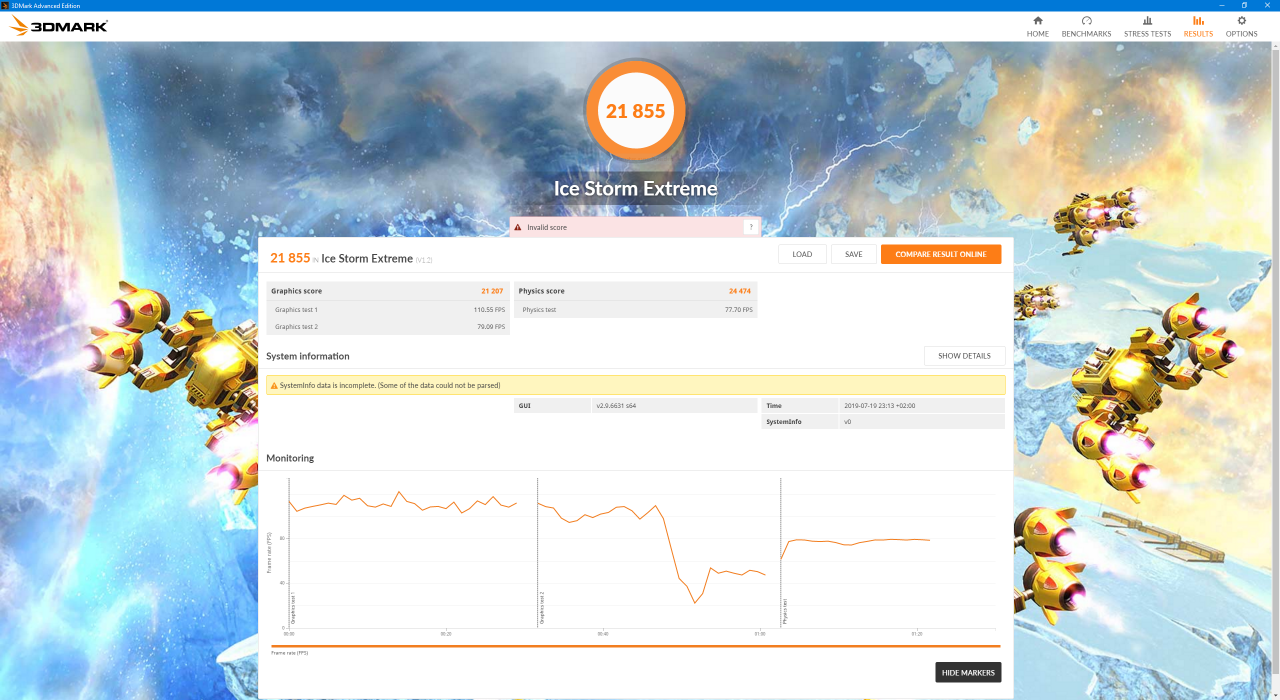
Task: Click the Graphics test 2 row
Action: 388,327
